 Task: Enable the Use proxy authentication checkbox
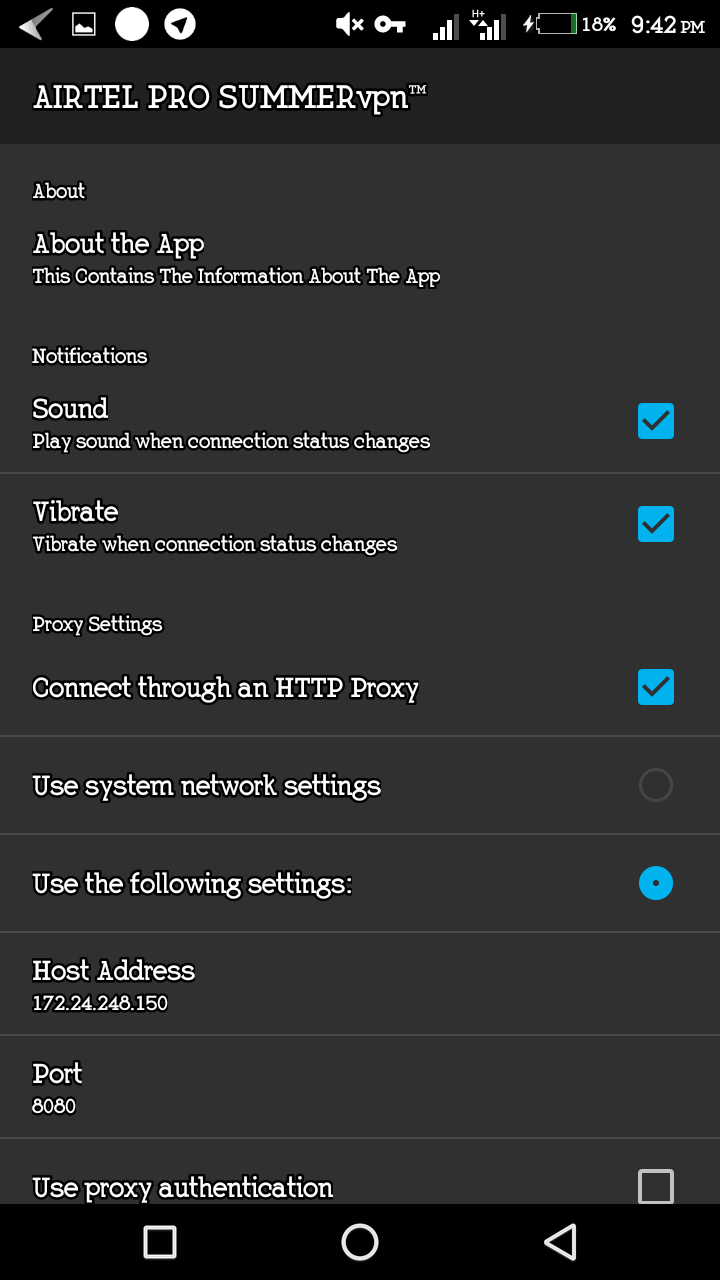tap(656, 1186)
